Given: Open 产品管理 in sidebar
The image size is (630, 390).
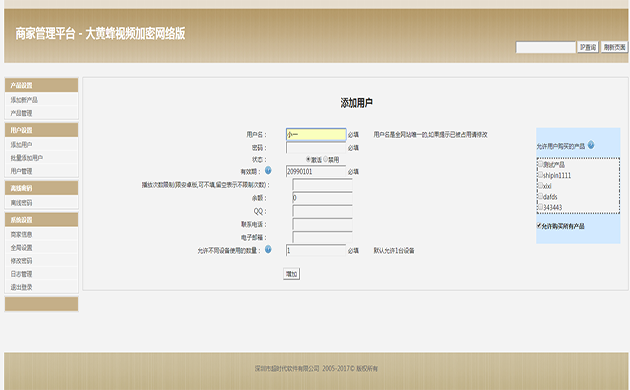Looking at the screenshot, I should [21, 113].
